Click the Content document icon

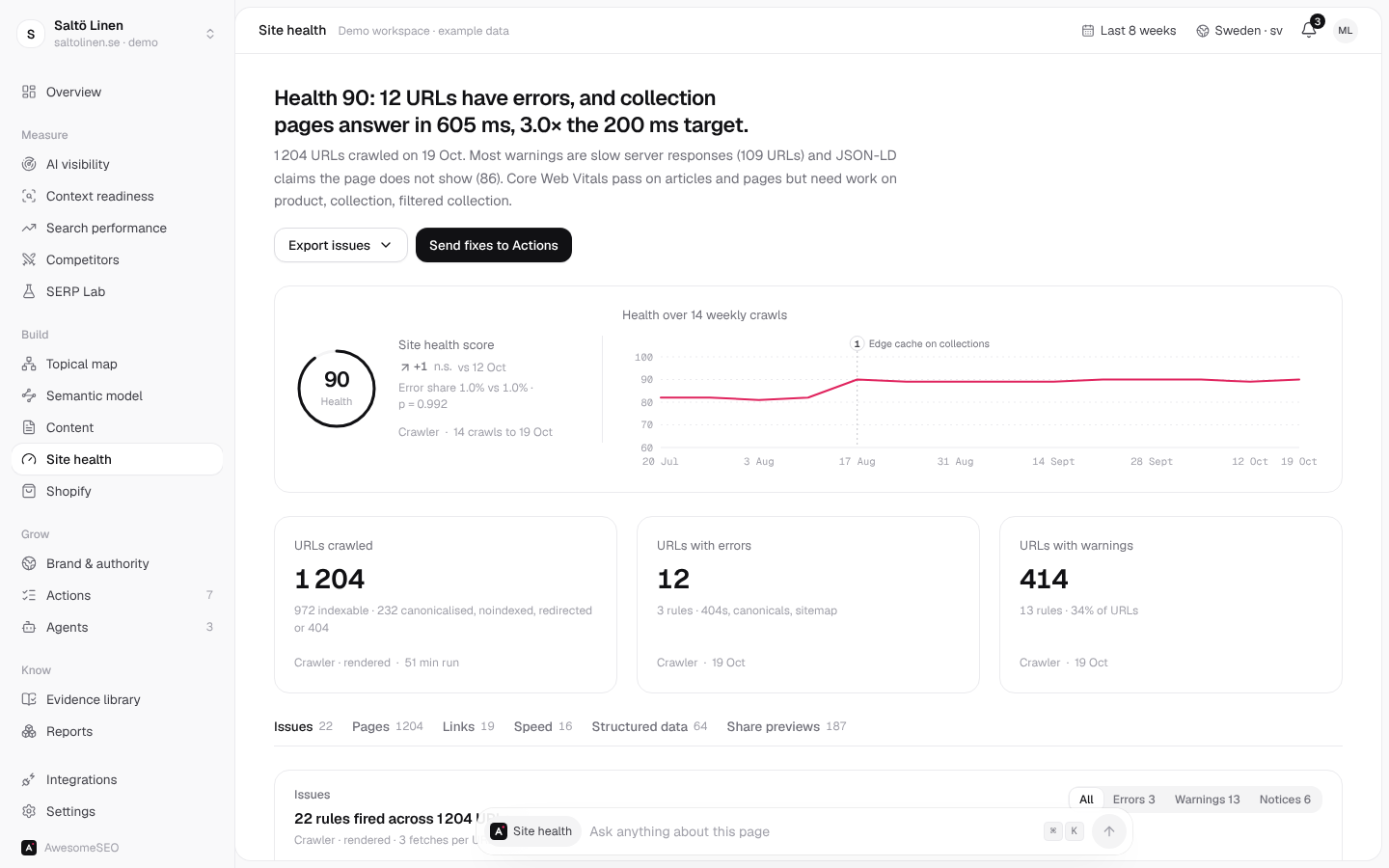(29, 427)
